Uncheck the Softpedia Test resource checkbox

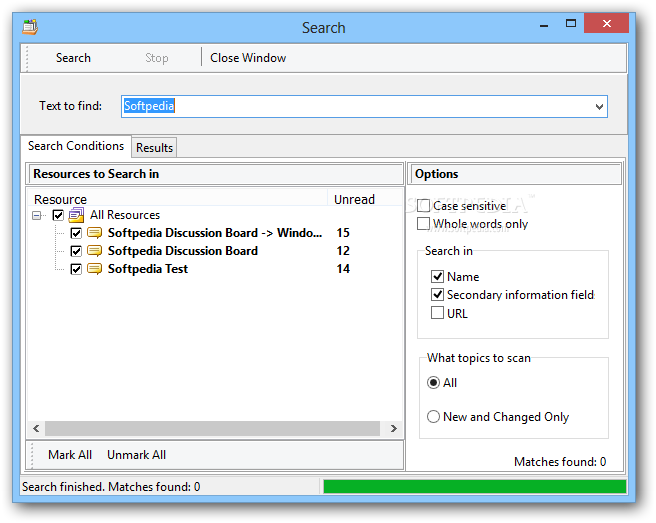[x=76, y=269]
